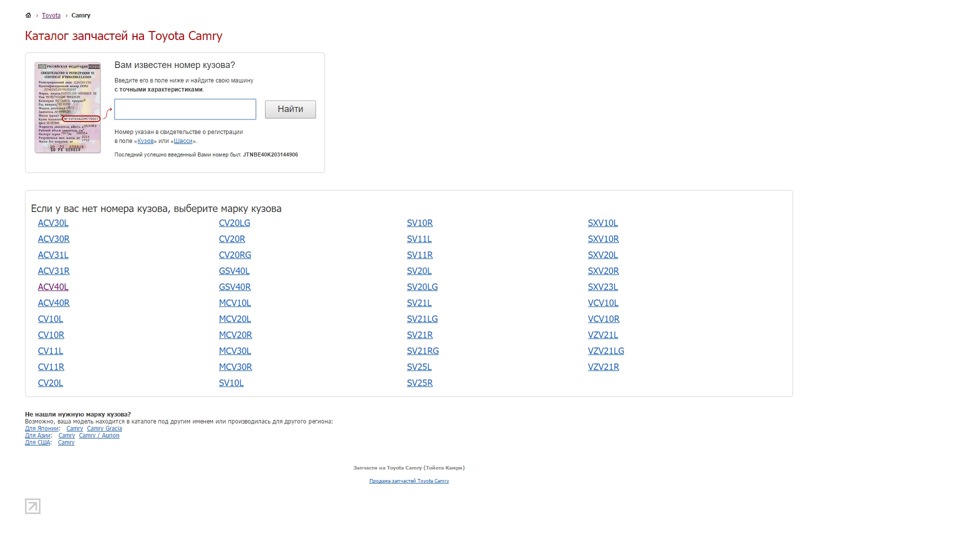Select the SXV23L body model

[603, 287]
